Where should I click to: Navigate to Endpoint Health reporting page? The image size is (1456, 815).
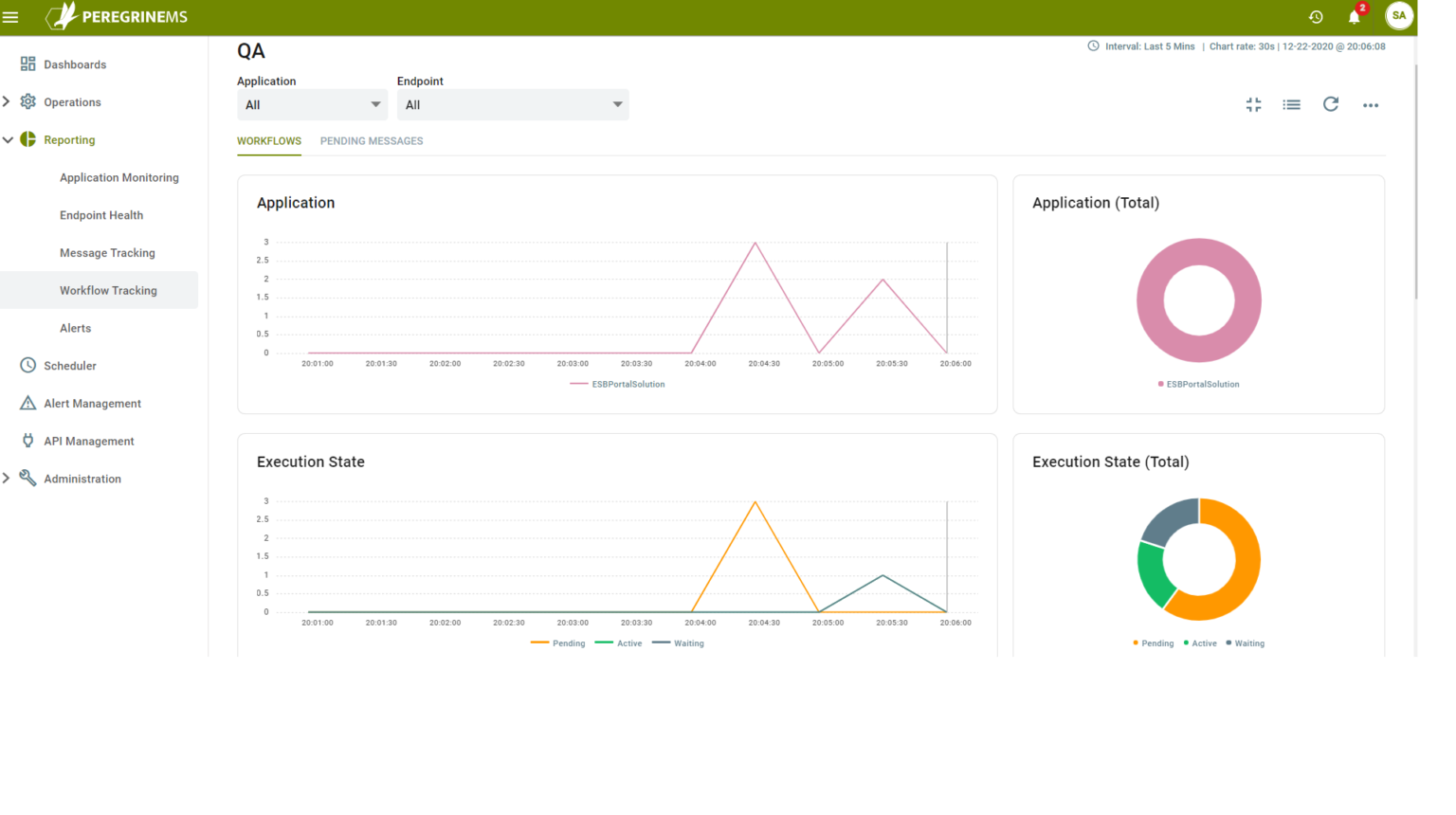(x=101, y=215)
